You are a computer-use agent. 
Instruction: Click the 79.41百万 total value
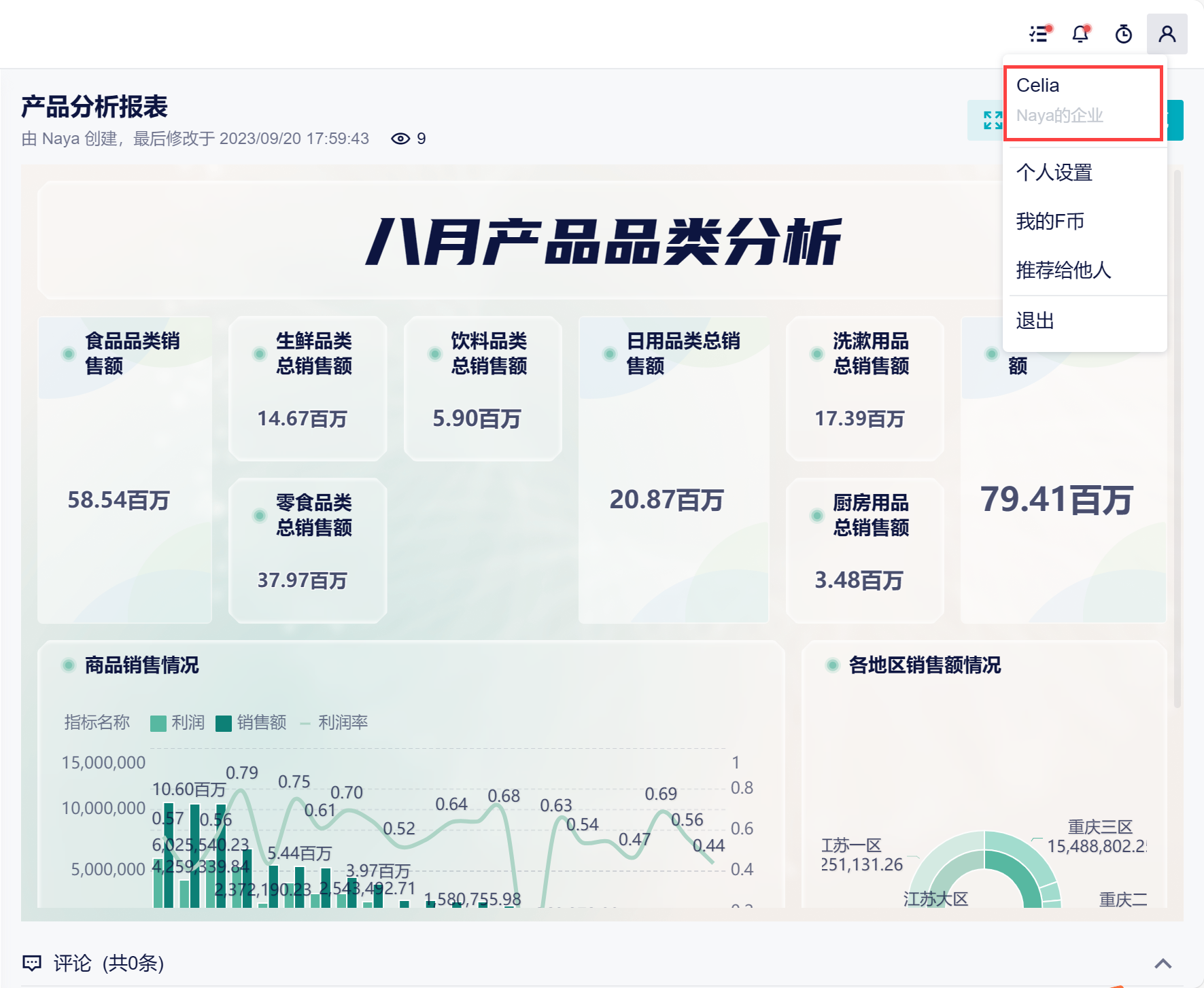coord(1056,500)
